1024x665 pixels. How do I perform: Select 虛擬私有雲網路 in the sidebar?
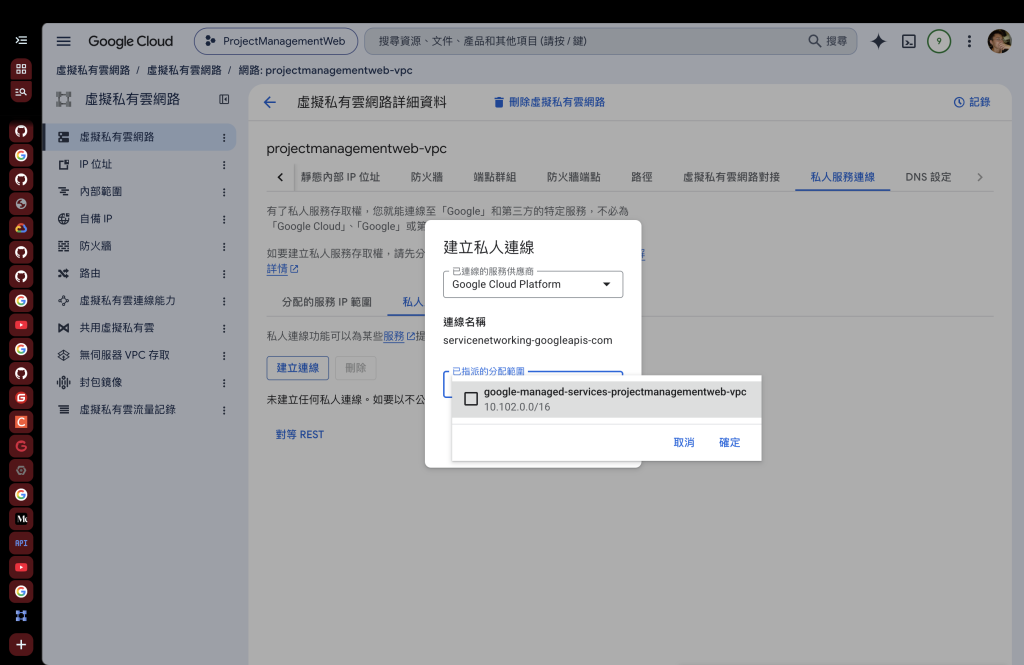(140, 137)
